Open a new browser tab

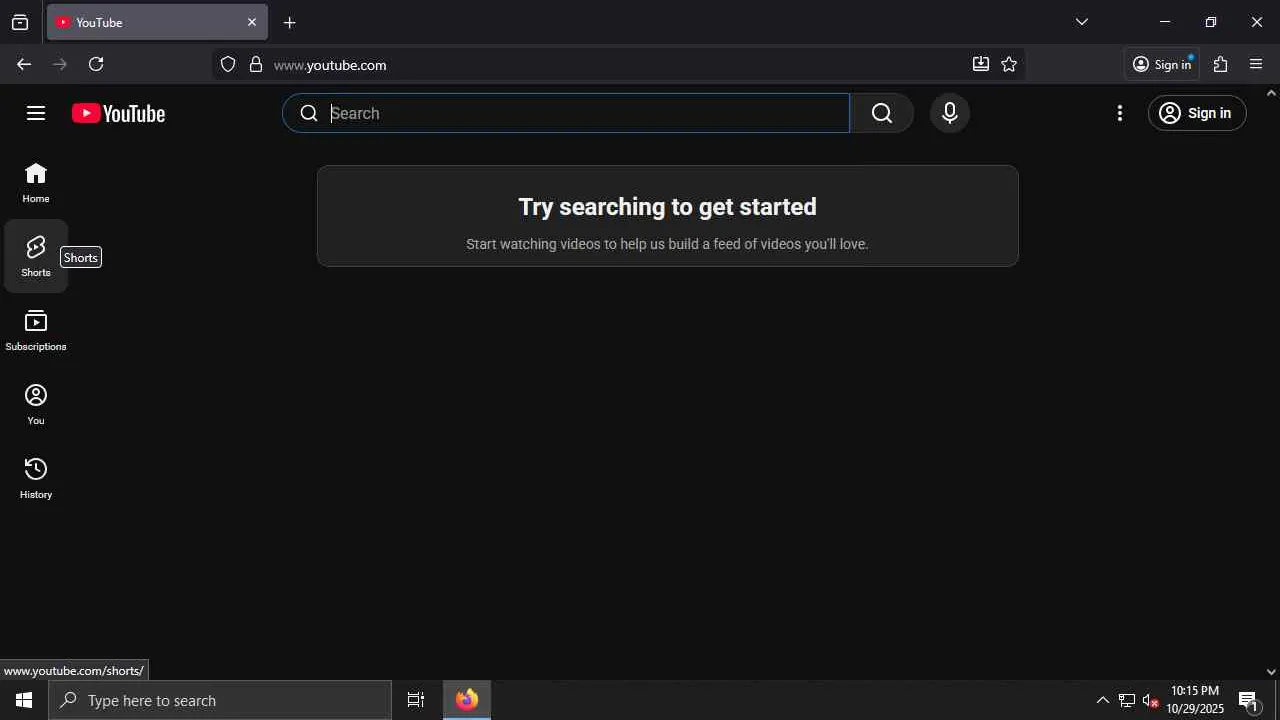(x=290, y=22)
